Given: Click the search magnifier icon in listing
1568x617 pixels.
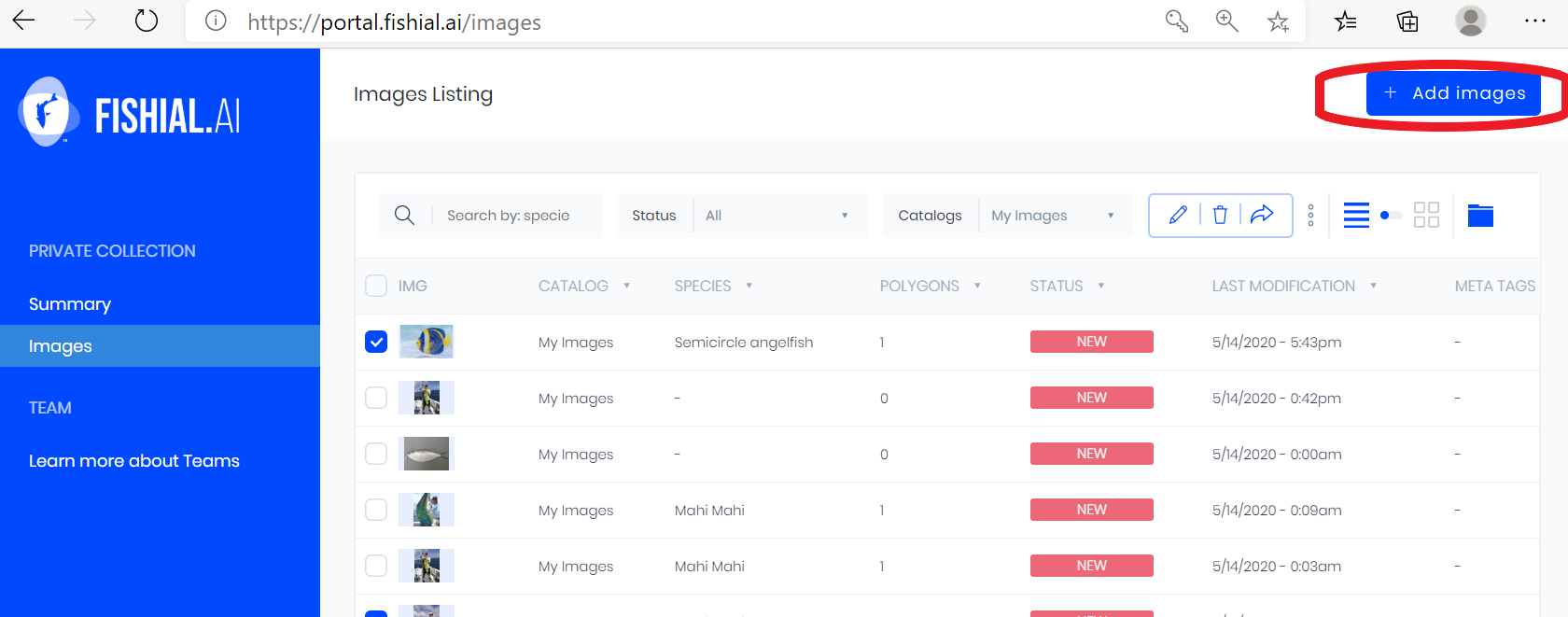Looking at the screenshot, I should 404,216.
